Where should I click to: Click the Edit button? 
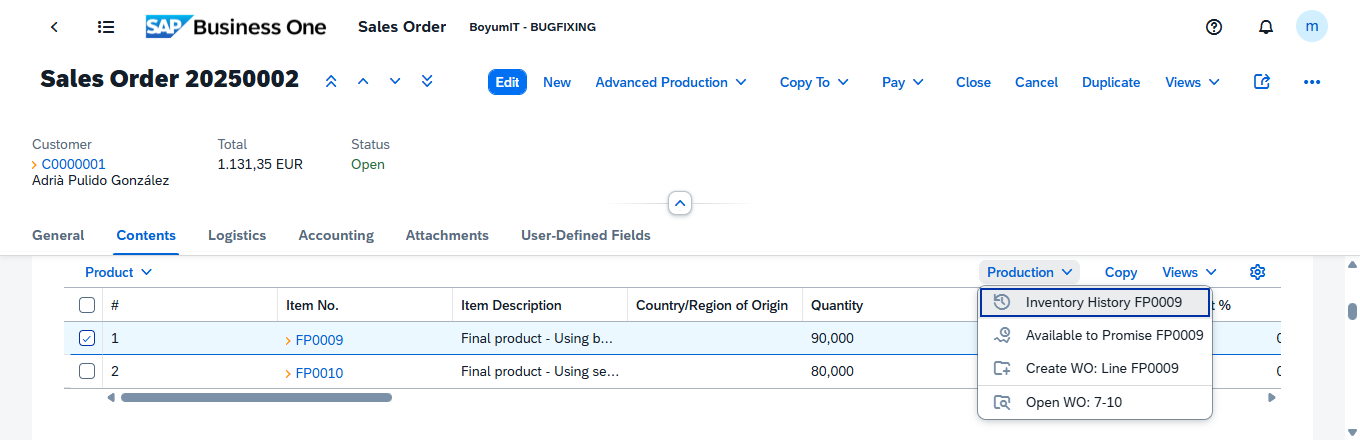[507, 82]
